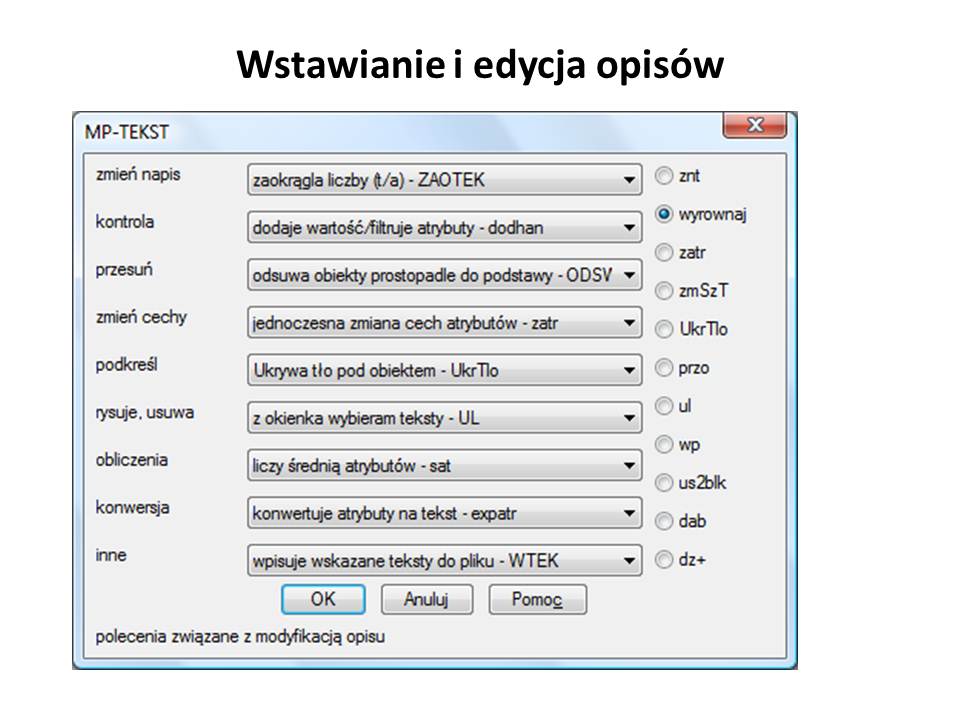
Task: Click the Anuluj button
Action: [x=427, y=599]
